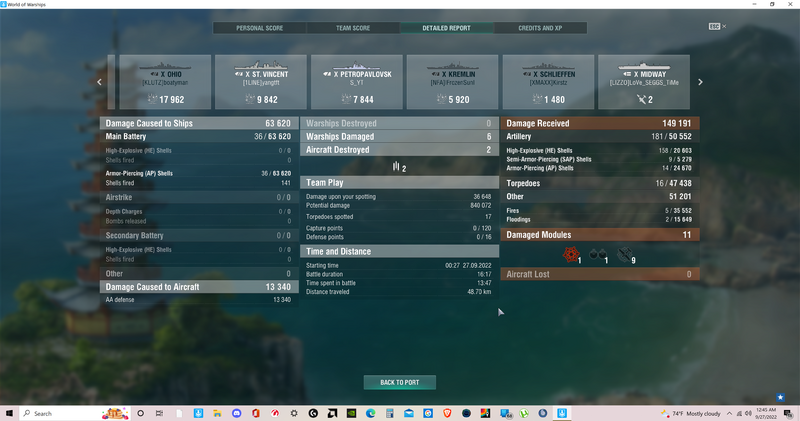Viewport: 800px width, 421px height.
Task: Click the Armor-Piercing (AP) Shells 36 / 63 620 row
Action: 199,173
